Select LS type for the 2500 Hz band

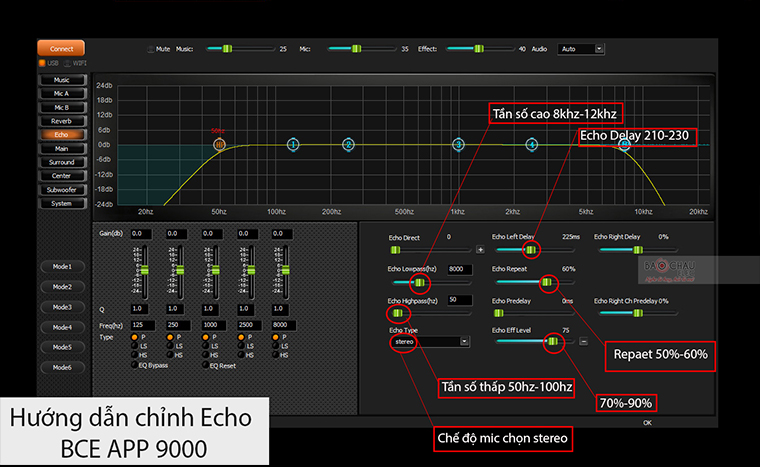point(241,346)
